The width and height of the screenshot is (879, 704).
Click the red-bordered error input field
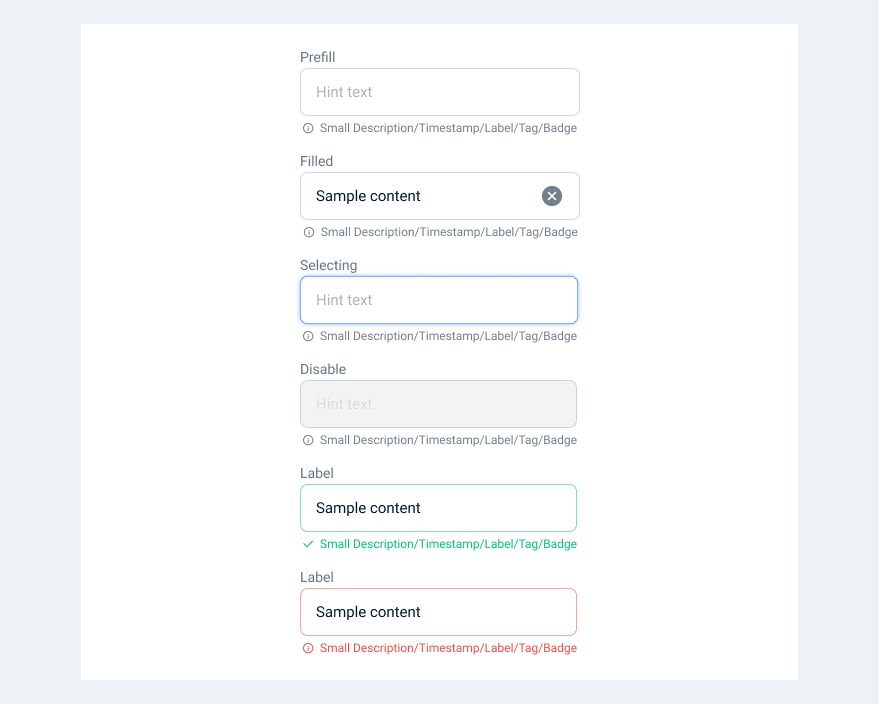point(438,612)
